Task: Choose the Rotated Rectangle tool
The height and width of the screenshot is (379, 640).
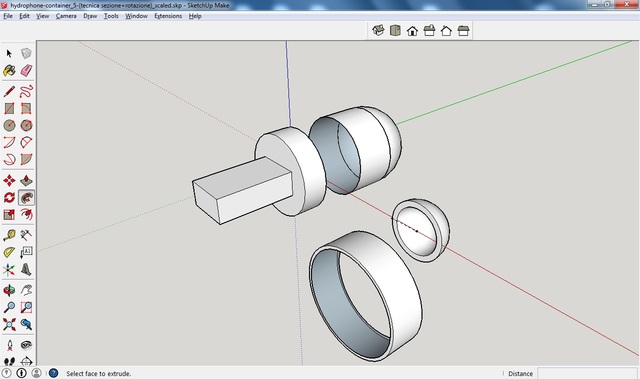Action: point(26,109)
